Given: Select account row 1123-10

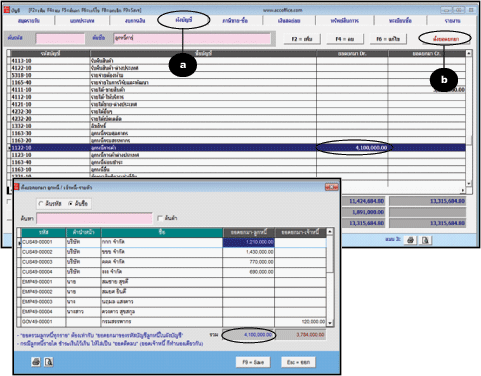Looking at the screenshot, I should [238, 155].
